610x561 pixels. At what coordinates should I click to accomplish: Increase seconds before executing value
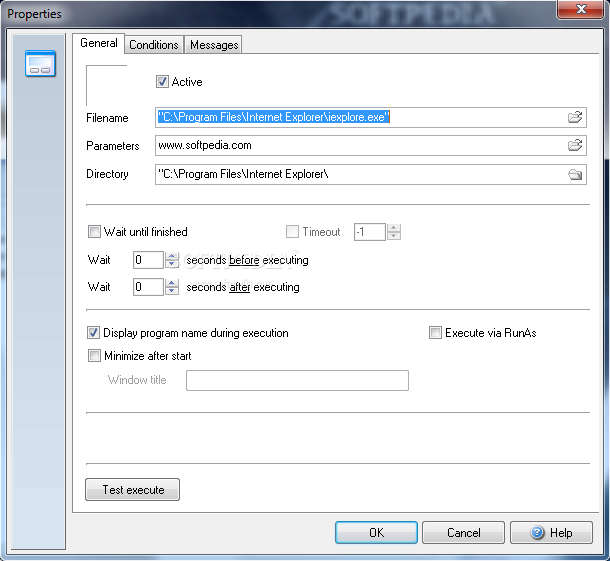pyautogui.click(x=172, y=256)
